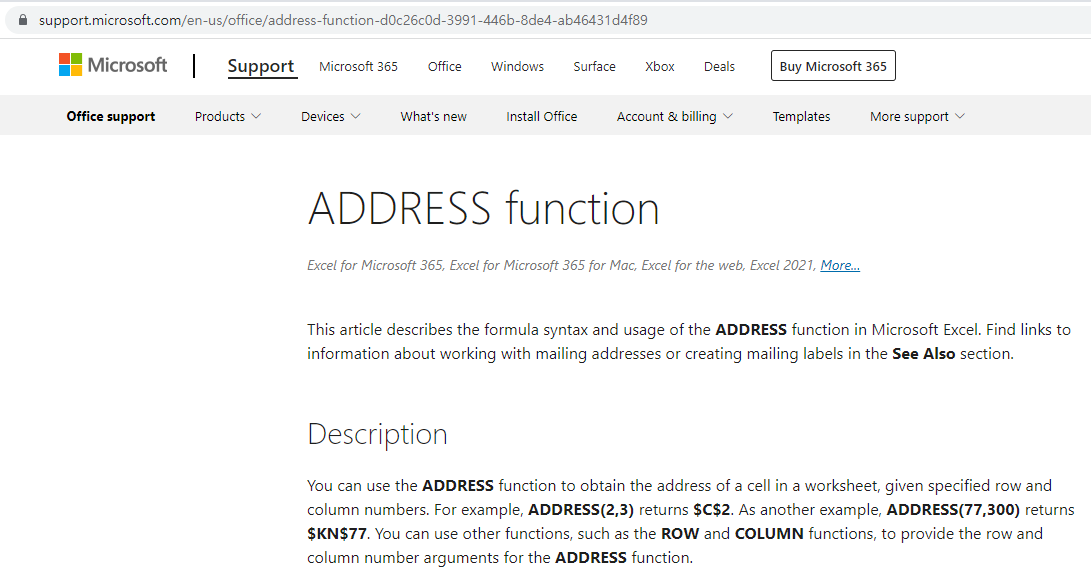
Task: Select the Windows nav item
Action: coord(517,66)
